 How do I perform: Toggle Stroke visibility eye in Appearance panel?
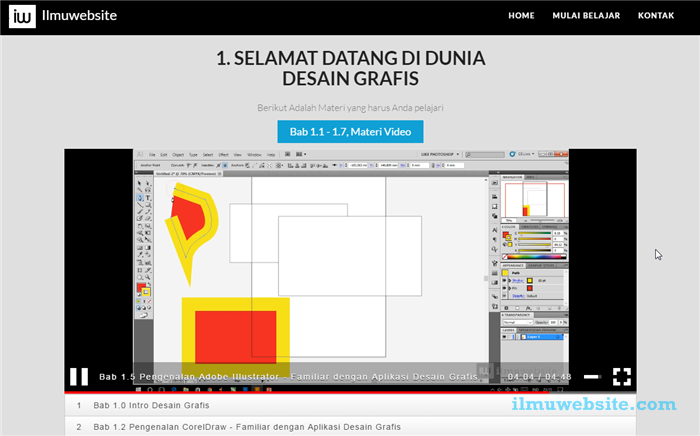[504, 281]
